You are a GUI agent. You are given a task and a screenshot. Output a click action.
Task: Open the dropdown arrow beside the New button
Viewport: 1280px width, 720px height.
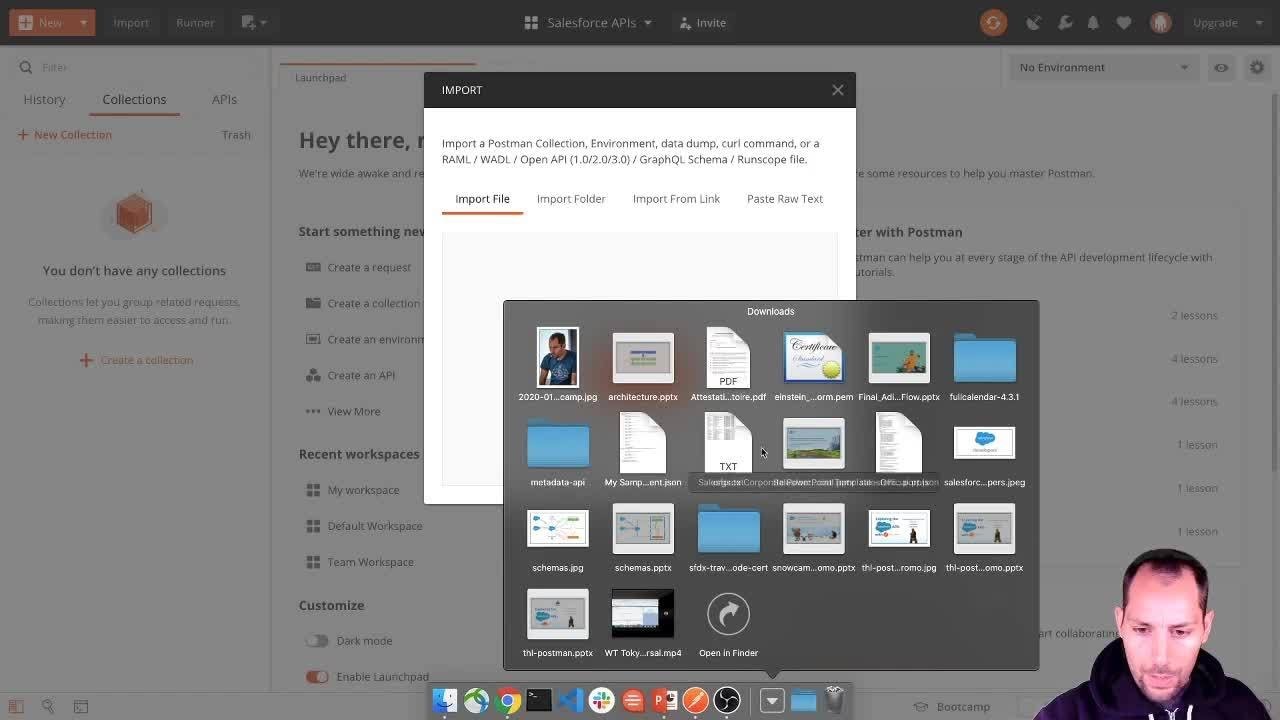[83, 22]
